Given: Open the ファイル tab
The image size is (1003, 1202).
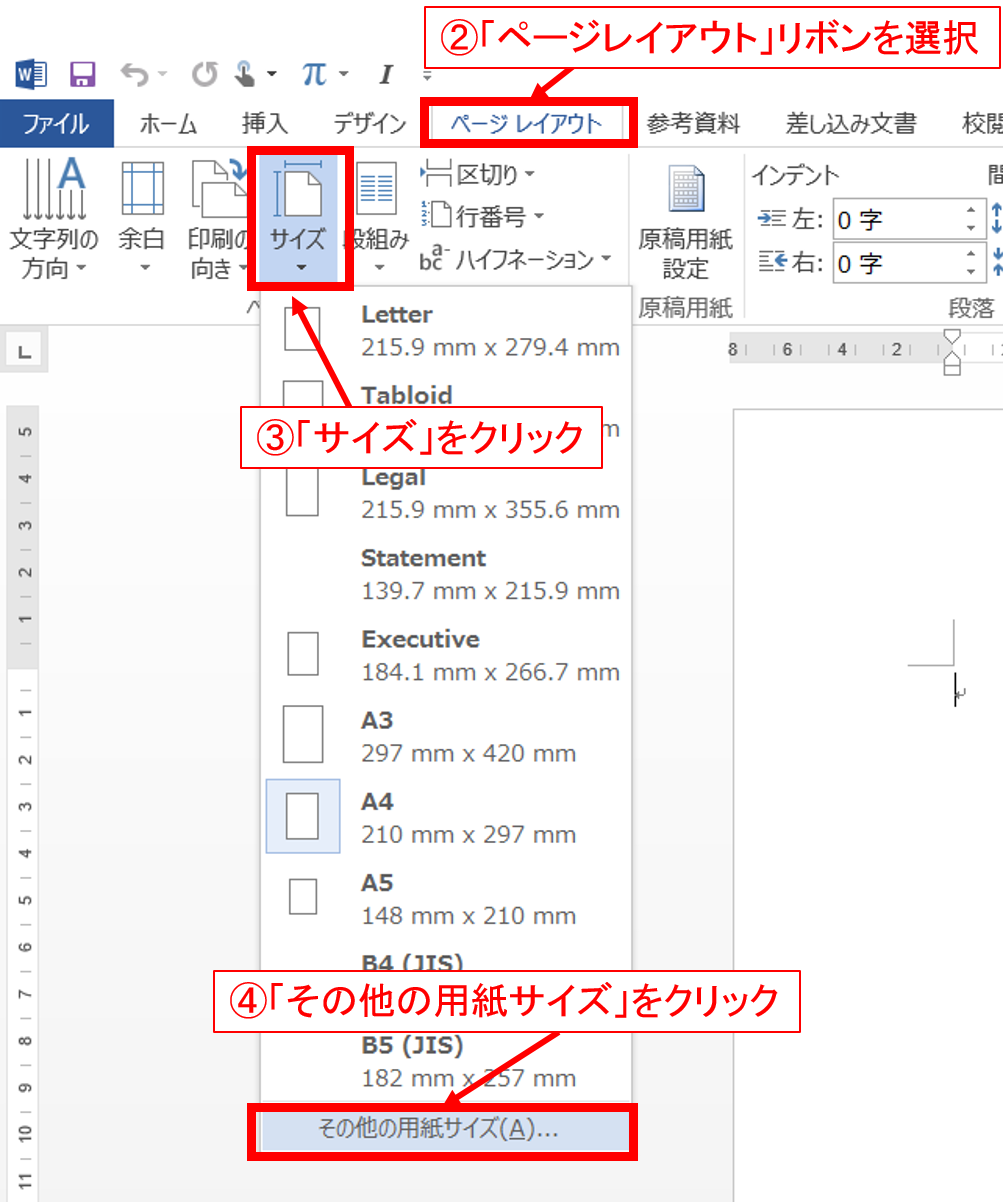Looking at the screenshot, I should 56,124.
